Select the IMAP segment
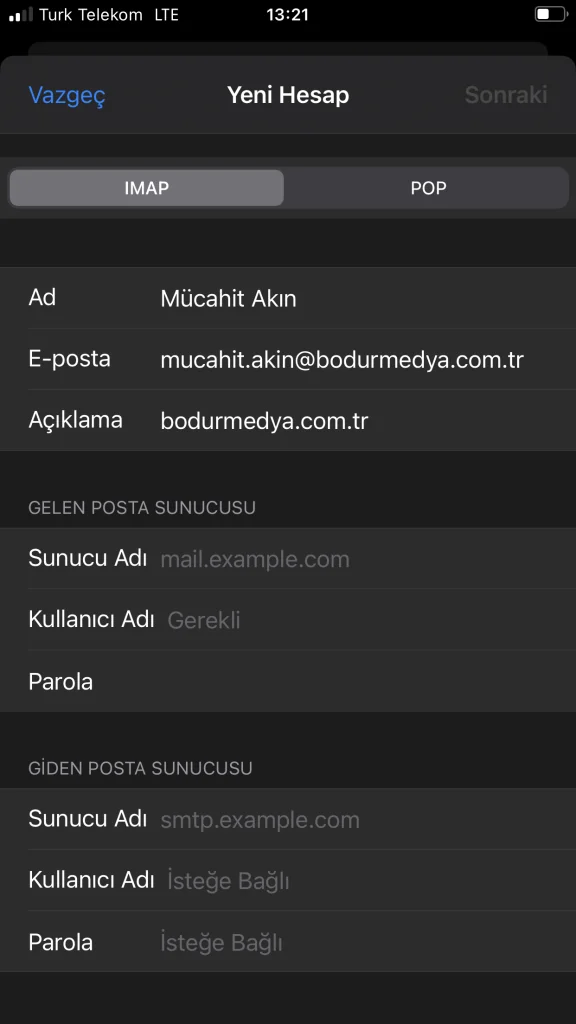Screen dimensions: 576x1024 [146, 188]
